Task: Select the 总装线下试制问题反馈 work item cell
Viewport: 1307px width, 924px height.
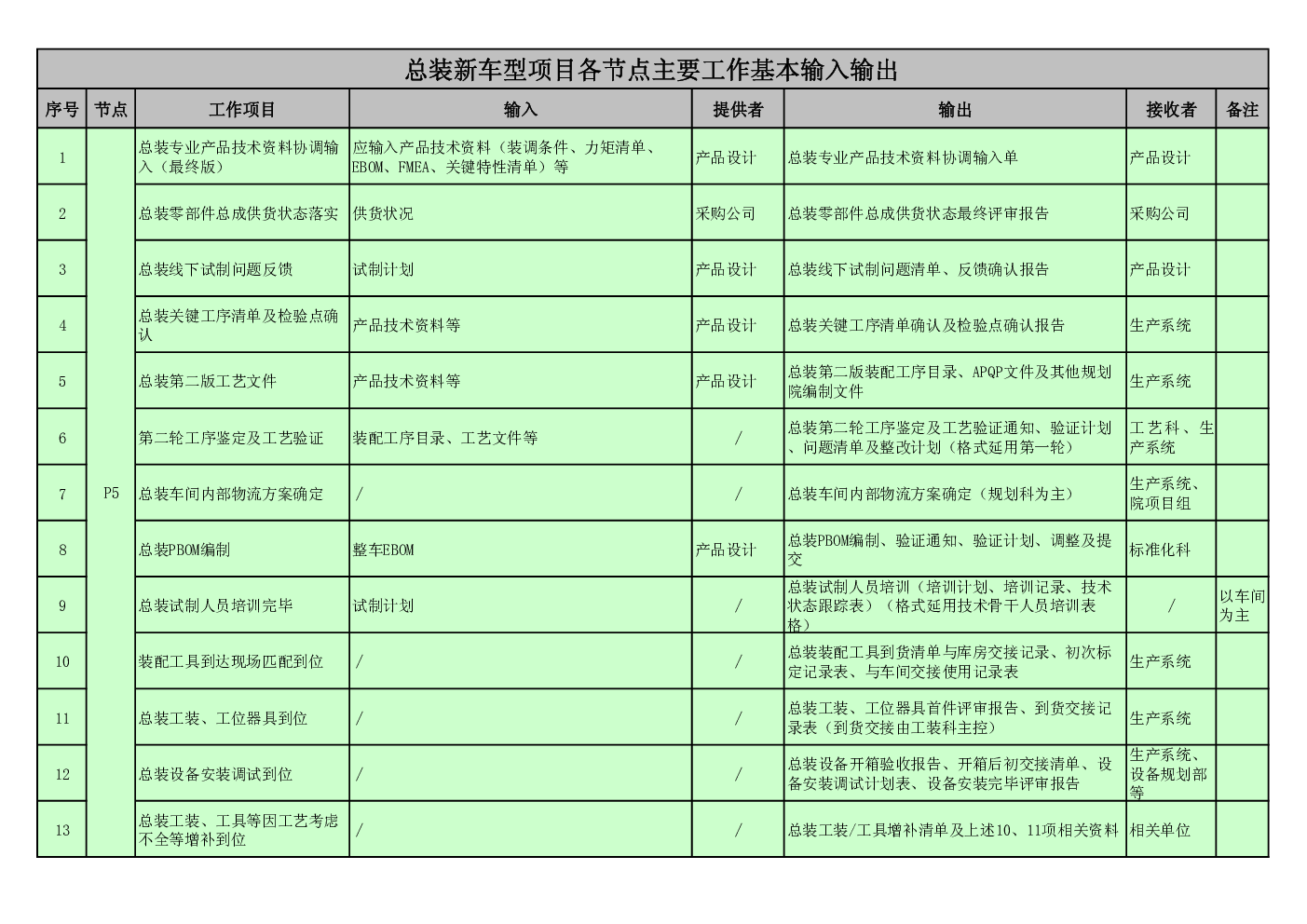Action: coord(241,269)
